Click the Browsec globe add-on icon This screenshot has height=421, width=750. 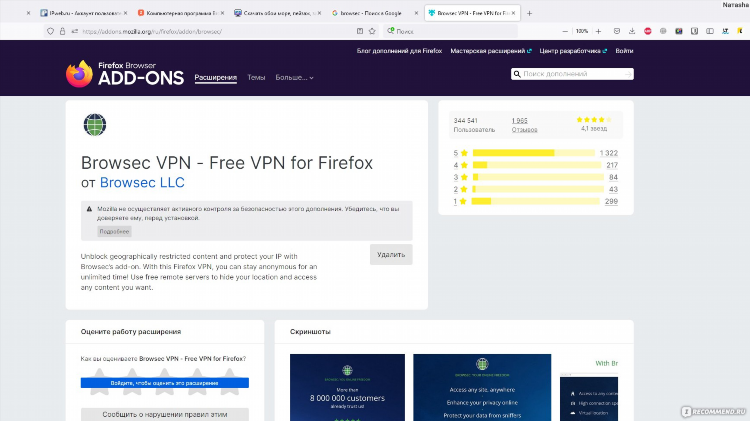coord(95,125)
